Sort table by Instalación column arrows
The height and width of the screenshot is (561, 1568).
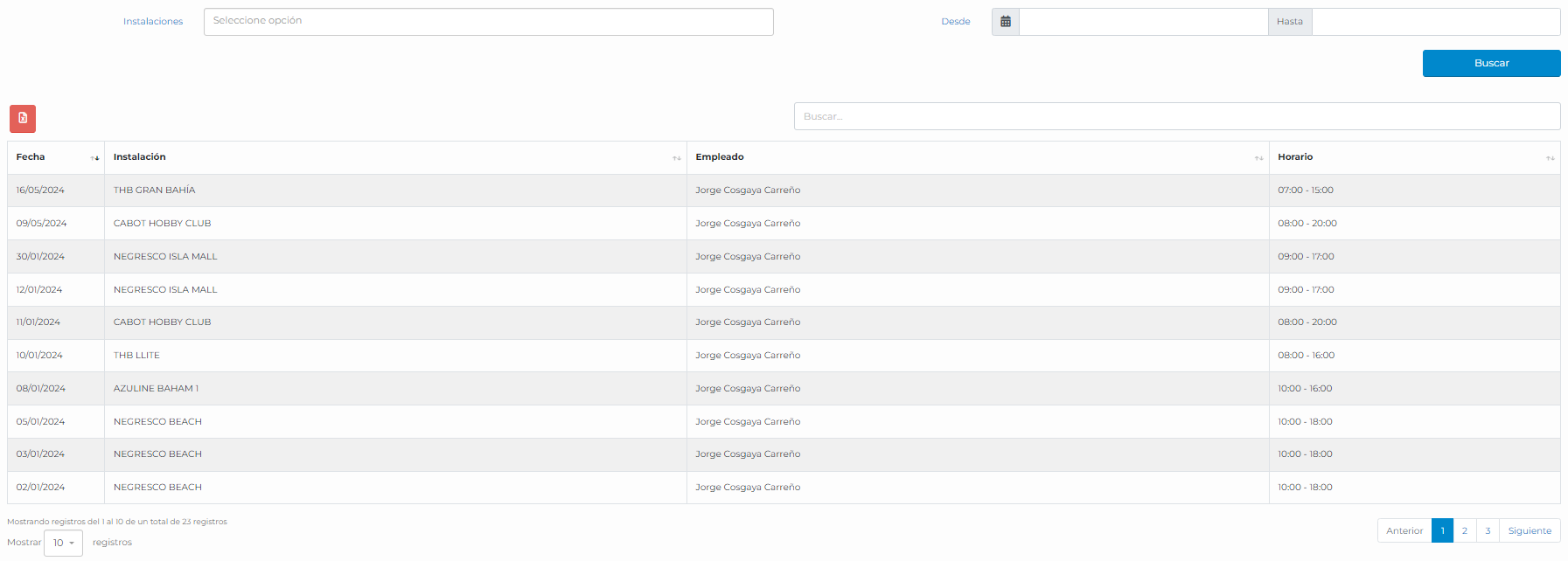[x=676, y=158]
